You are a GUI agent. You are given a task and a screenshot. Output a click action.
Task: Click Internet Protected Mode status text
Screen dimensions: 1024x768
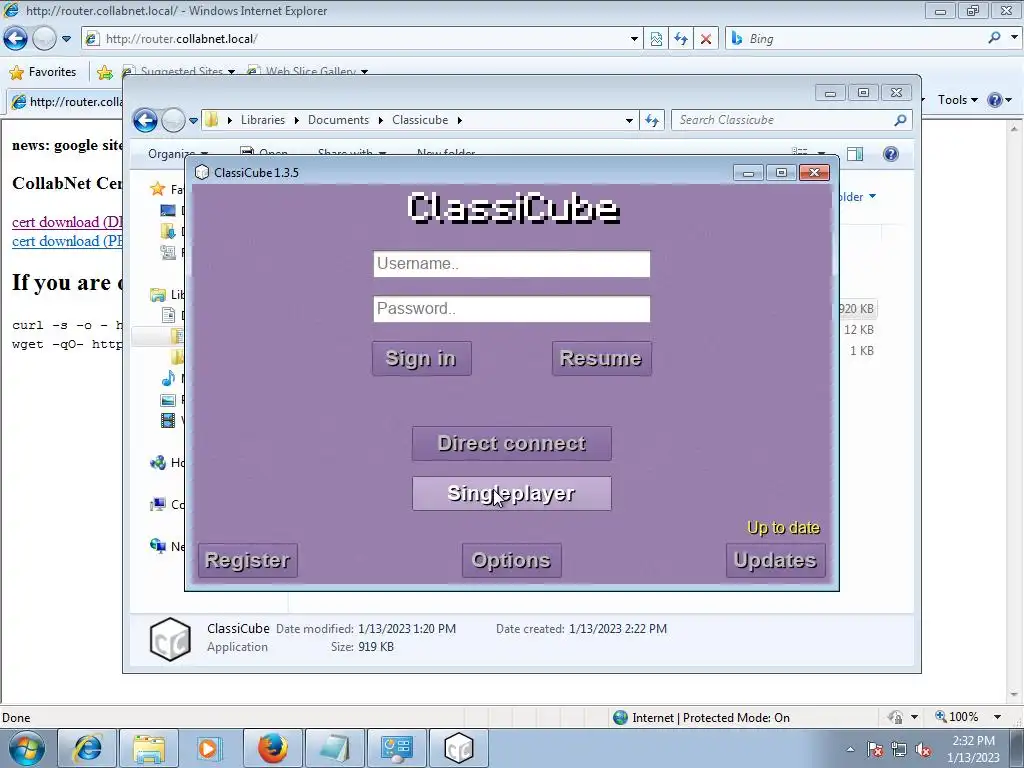(x=711, y=718)
